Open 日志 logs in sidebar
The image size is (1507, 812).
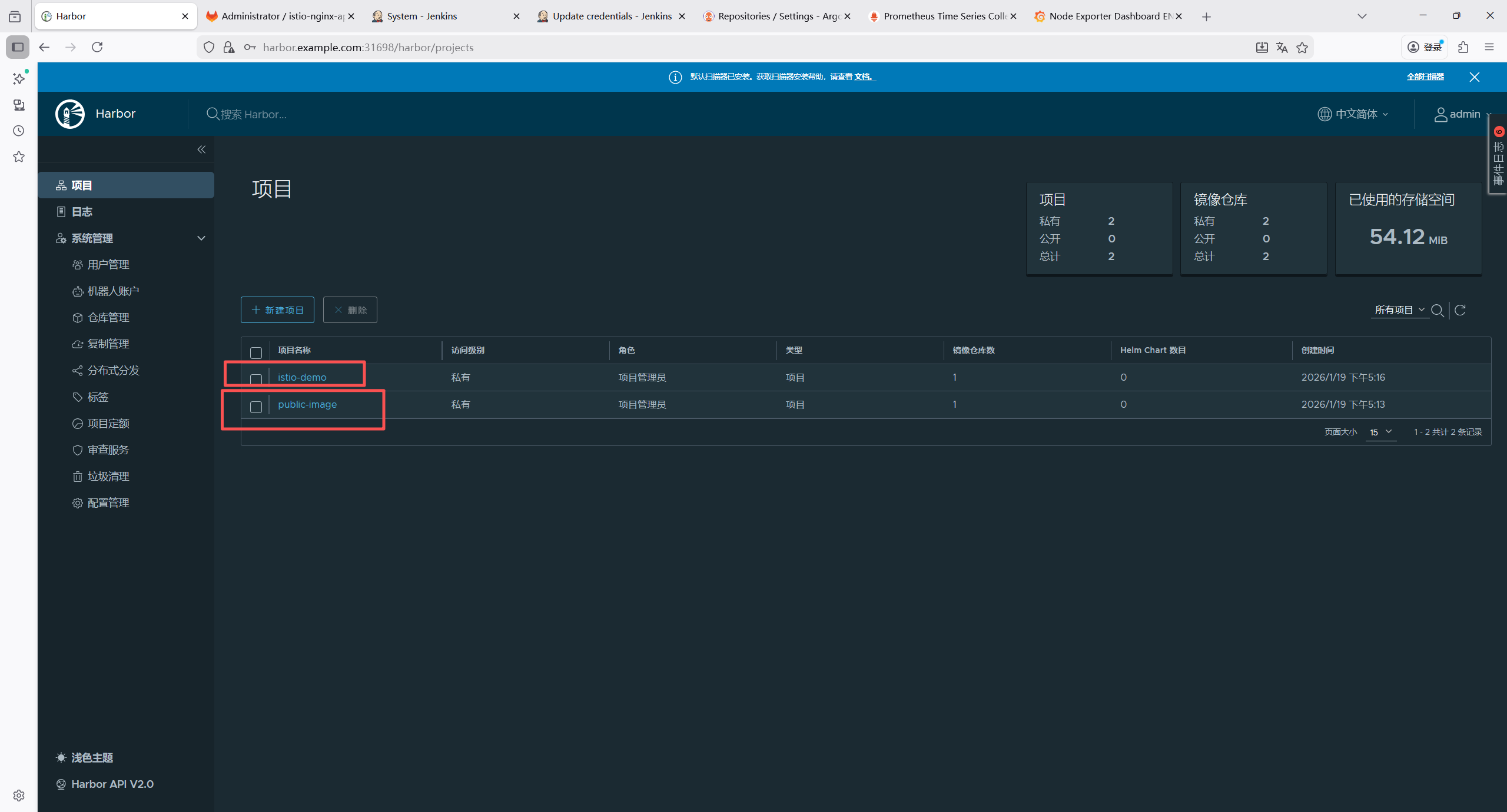(x=82, y=212)
